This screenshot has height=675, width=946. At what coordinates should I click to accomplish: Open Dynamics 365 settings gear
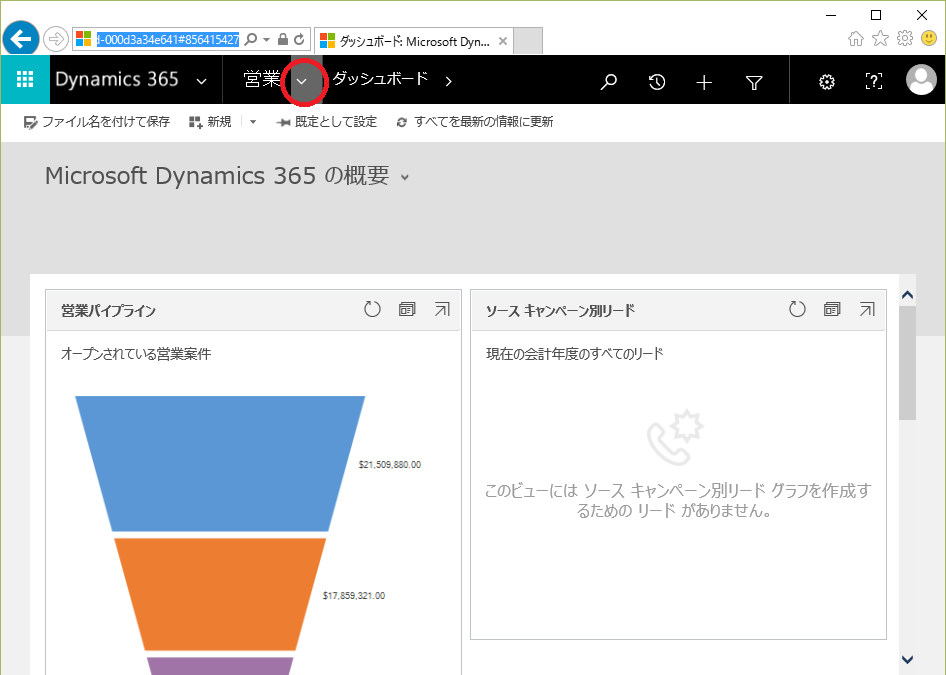pos(827,82)
